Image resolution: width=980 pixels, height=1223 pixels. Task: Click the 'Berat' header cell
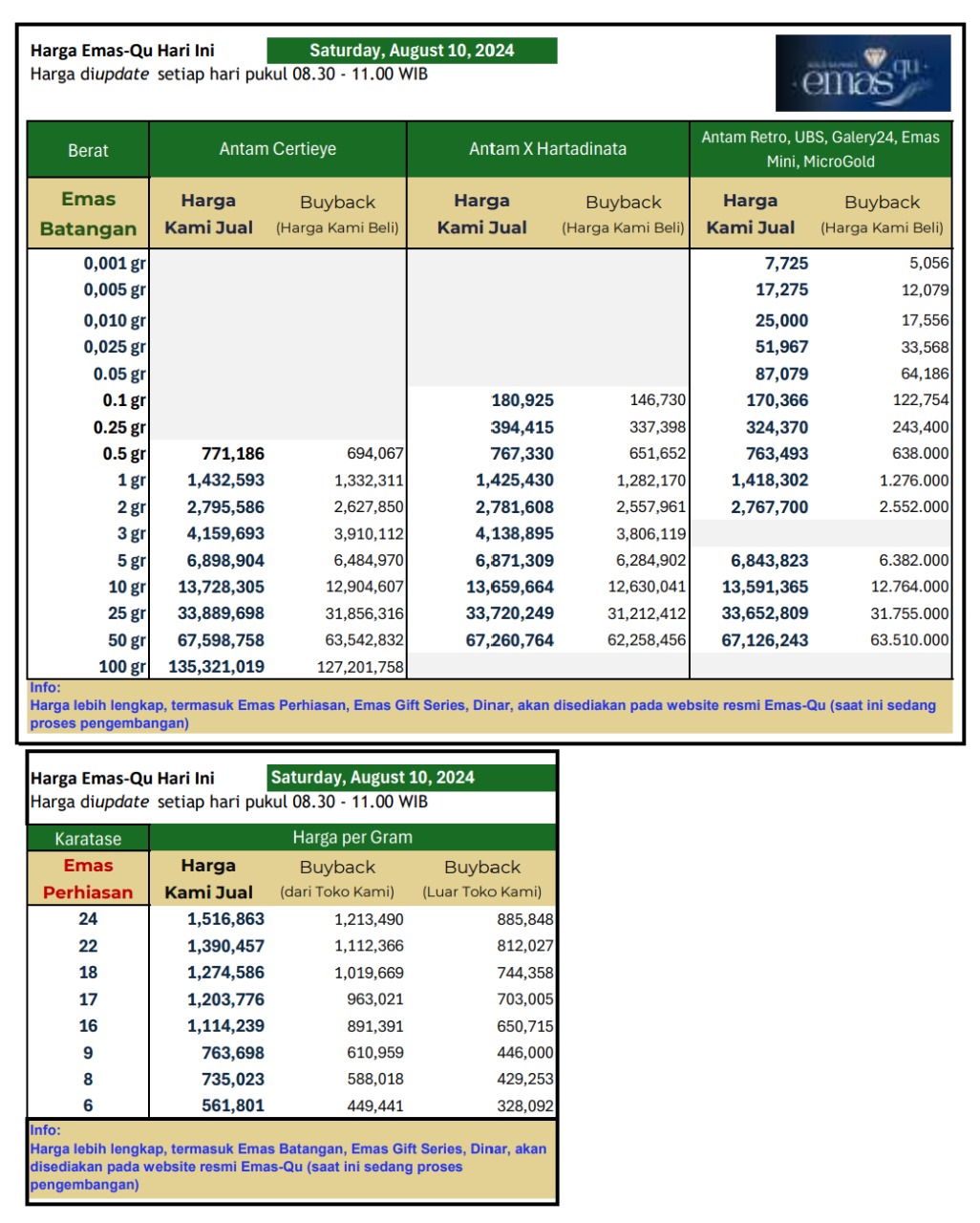[x=88, y=150]
